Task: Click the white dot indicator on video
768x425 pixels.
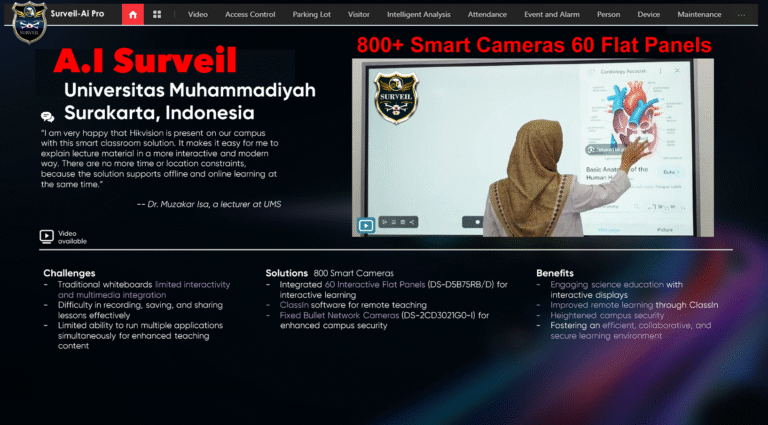Action: pyautogui.click(x=478, y=222)
